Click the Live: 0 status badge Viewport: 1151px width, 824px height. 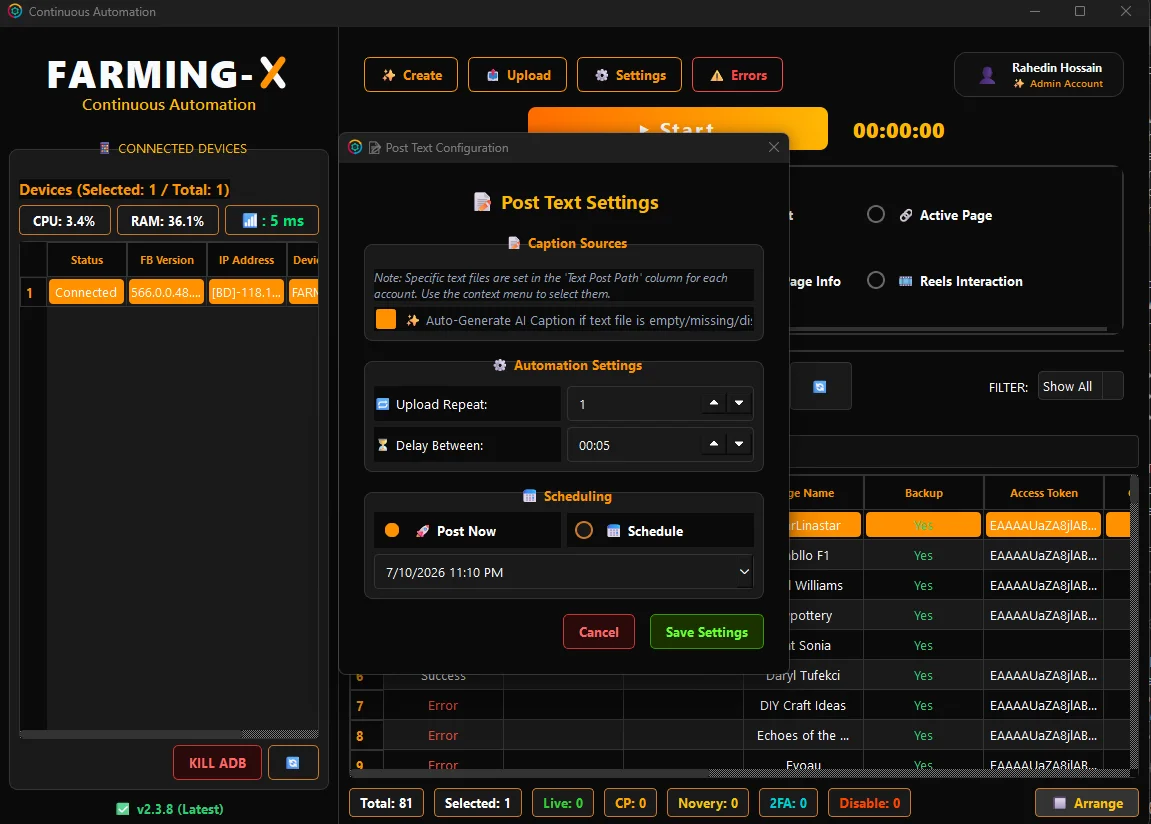click(563, 803)
